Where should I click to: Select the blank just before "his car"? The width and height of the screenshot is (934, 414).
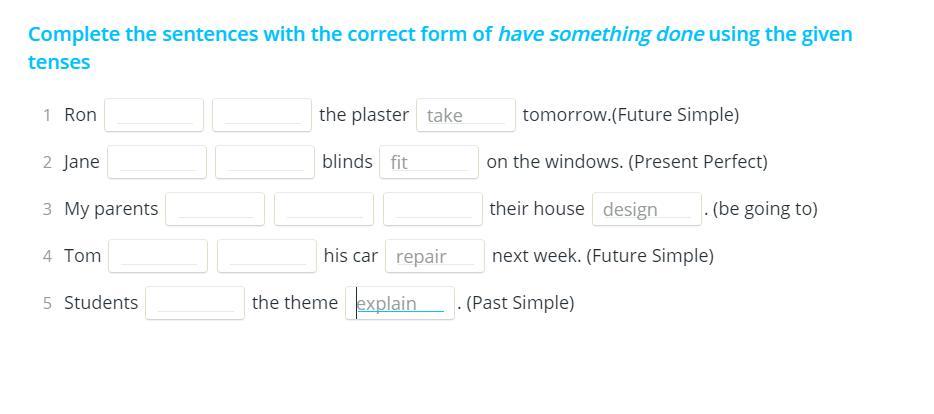[x=266, y=256]
